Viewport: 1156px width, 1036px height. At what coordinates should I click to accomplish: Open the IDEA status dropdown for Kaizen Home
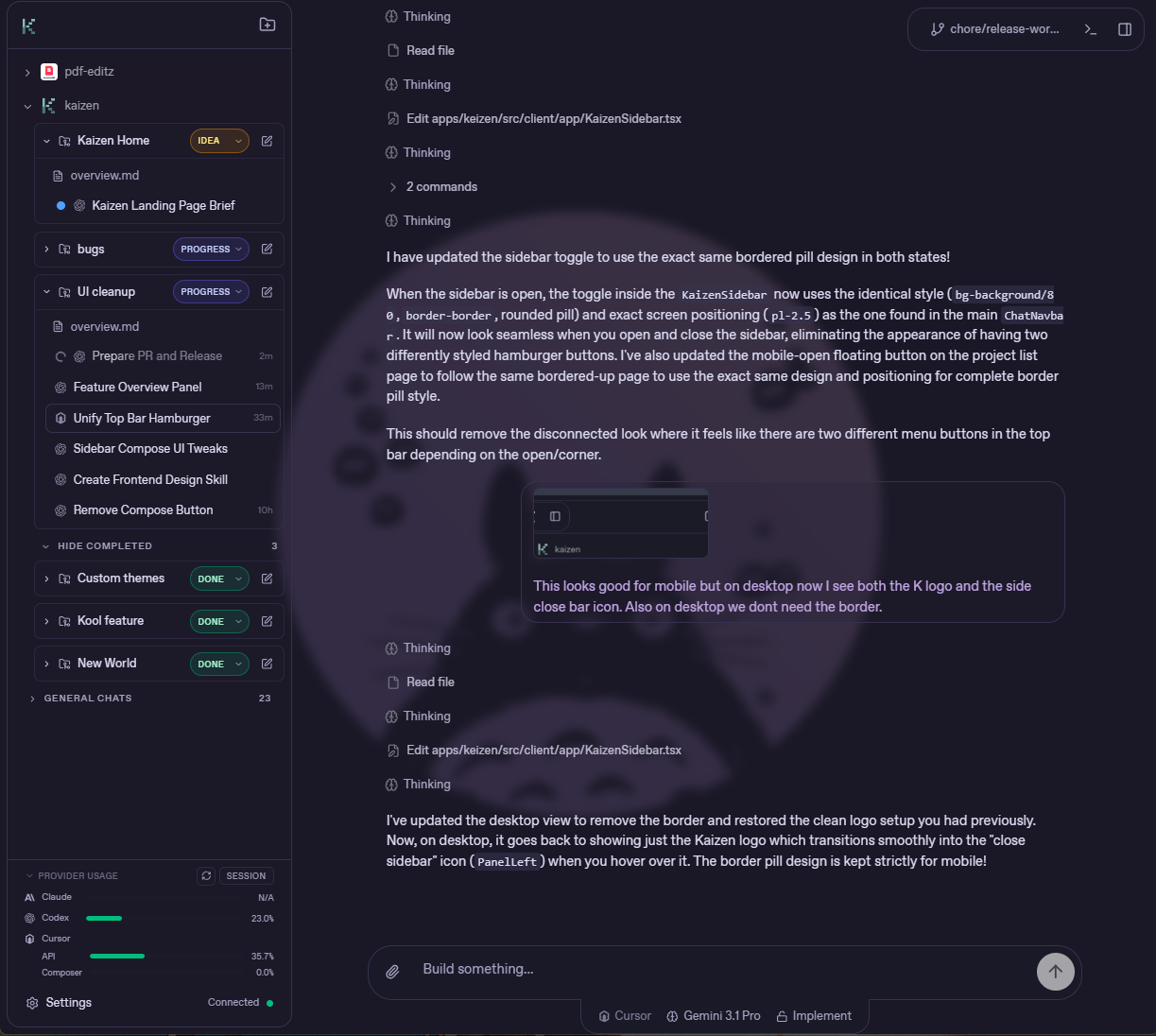tap(219, 140)
